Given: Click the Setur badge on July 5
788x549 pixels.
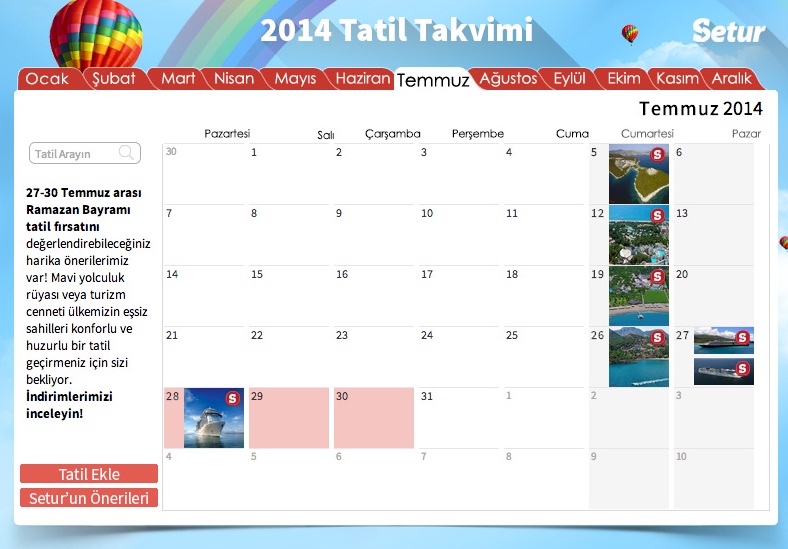Looking at the screenshot, I should pyautogui.click(x=658, y=154).
